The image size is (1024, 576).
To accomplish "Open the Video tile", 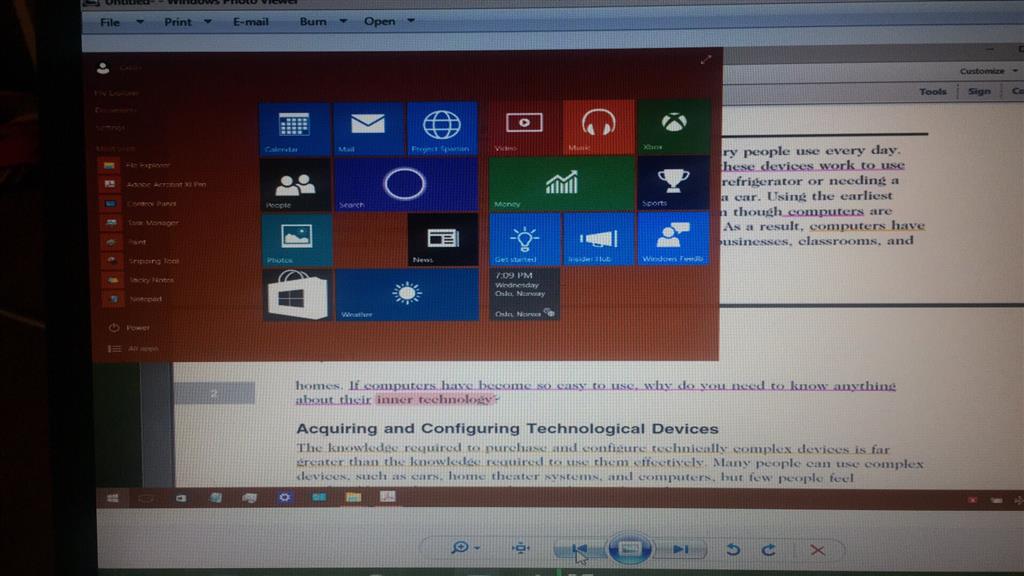I will (x=524, y=127).
